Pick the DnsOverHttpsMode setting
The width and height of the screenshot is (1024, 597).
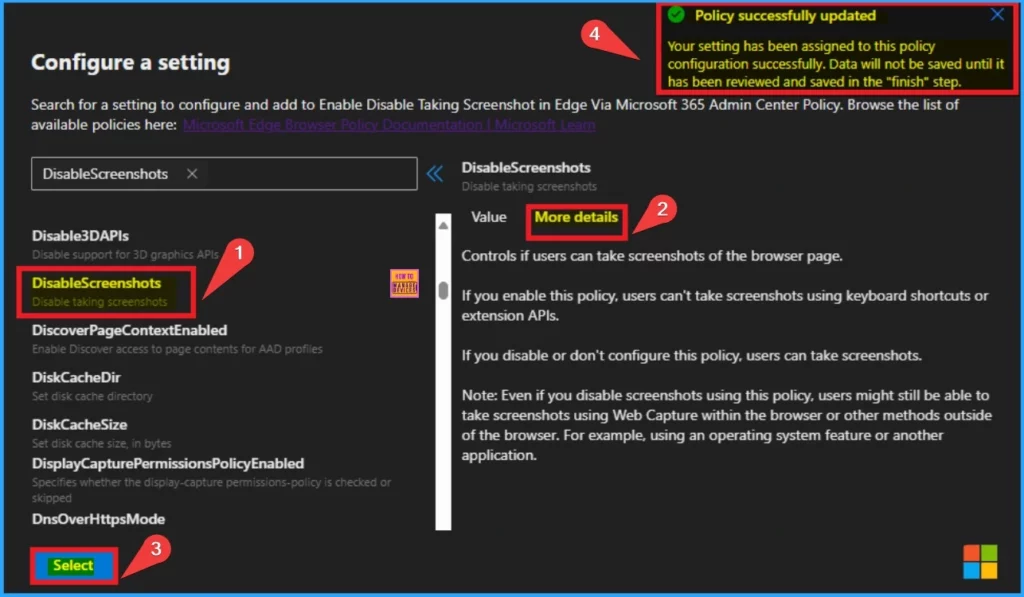pyautogui.click(x=98, y=519)
